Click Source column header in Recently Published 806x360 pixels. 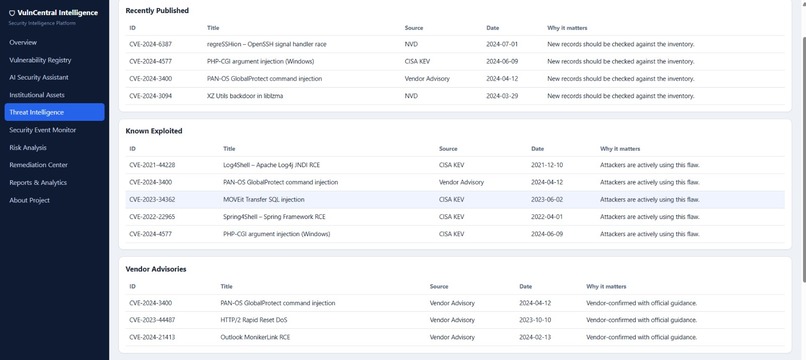coord(414,28)
